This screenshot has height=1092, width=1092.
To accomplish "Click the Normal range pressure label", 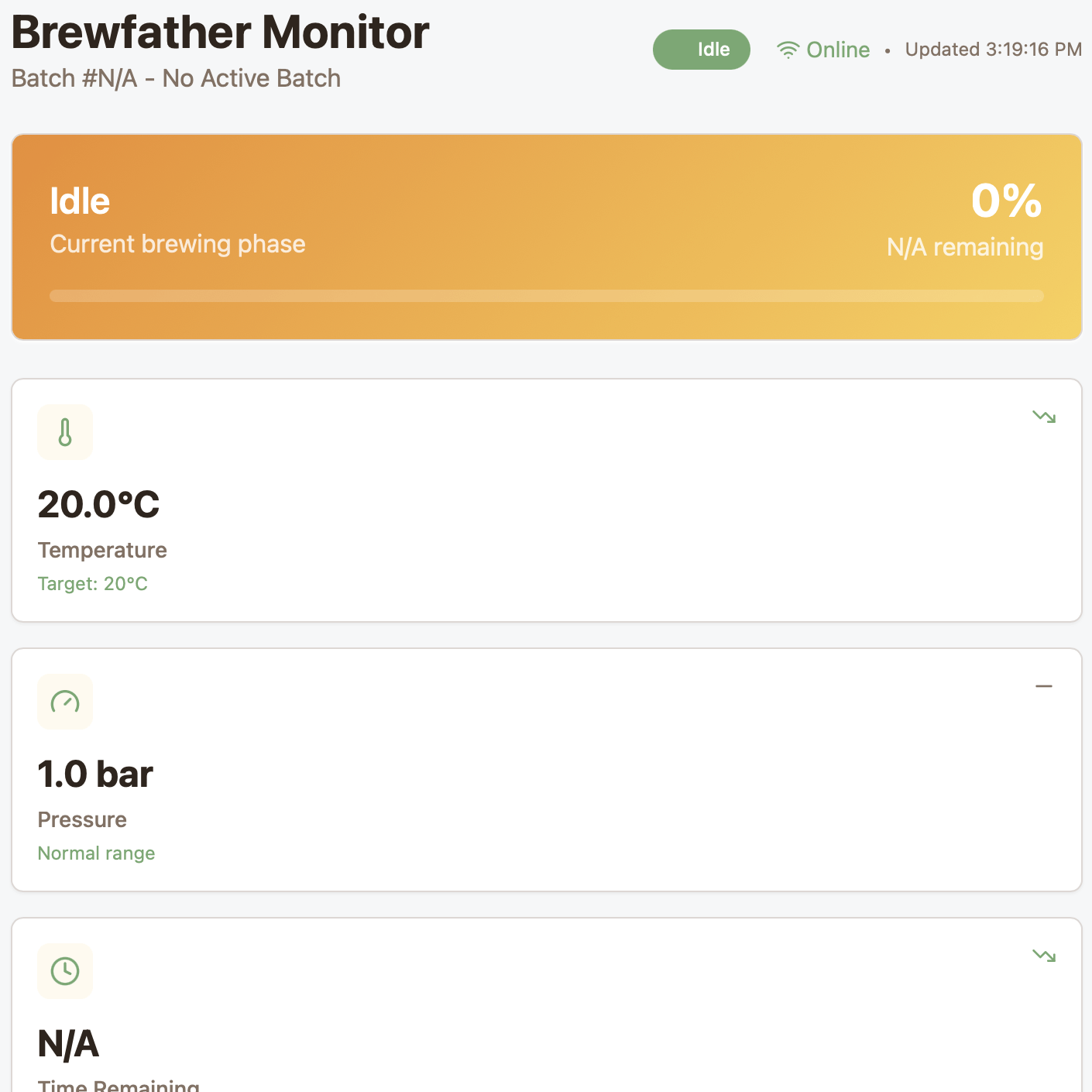I will (x=96, y=853).
